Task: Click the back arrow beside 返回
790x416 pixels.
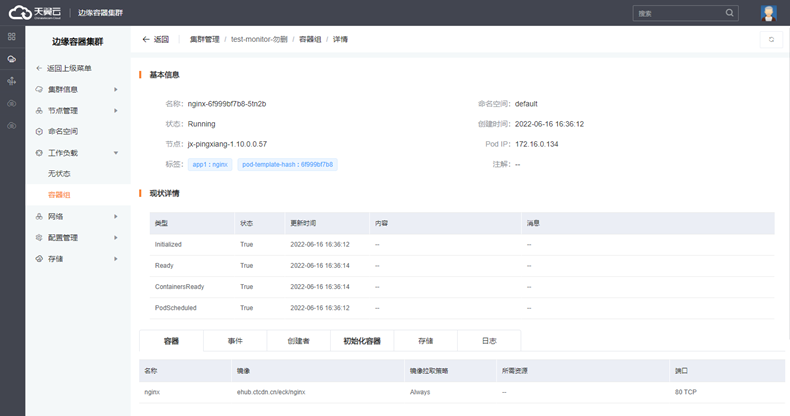Action: (146, 39)
